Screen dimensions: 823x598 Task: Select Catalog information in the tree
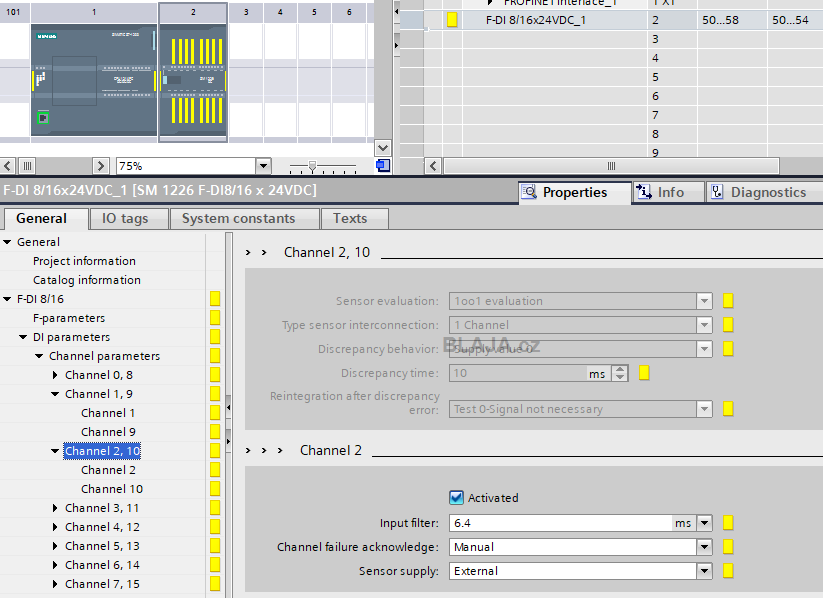87,280
